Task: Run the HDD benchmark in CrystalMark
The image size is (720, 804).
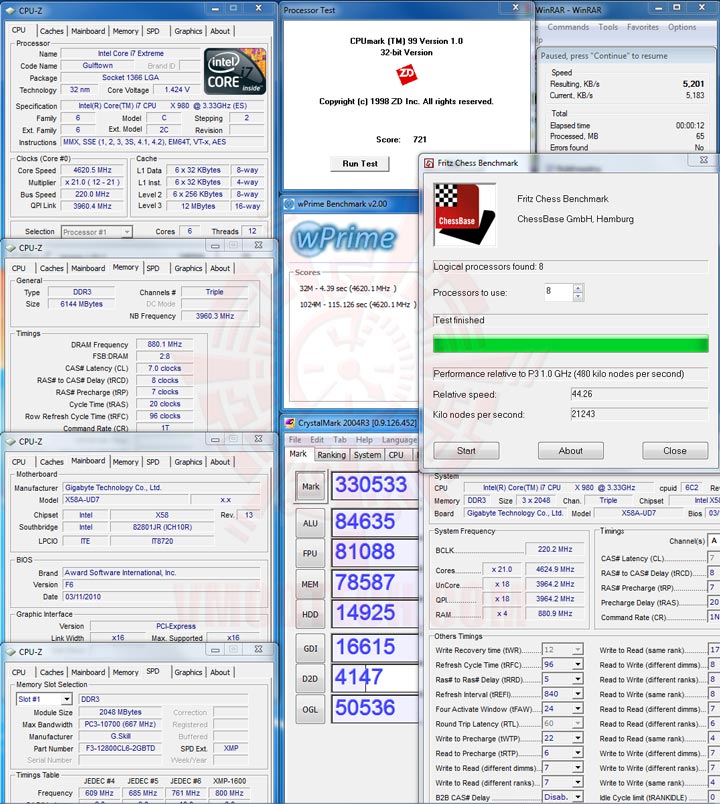Action: coord(310,614)
